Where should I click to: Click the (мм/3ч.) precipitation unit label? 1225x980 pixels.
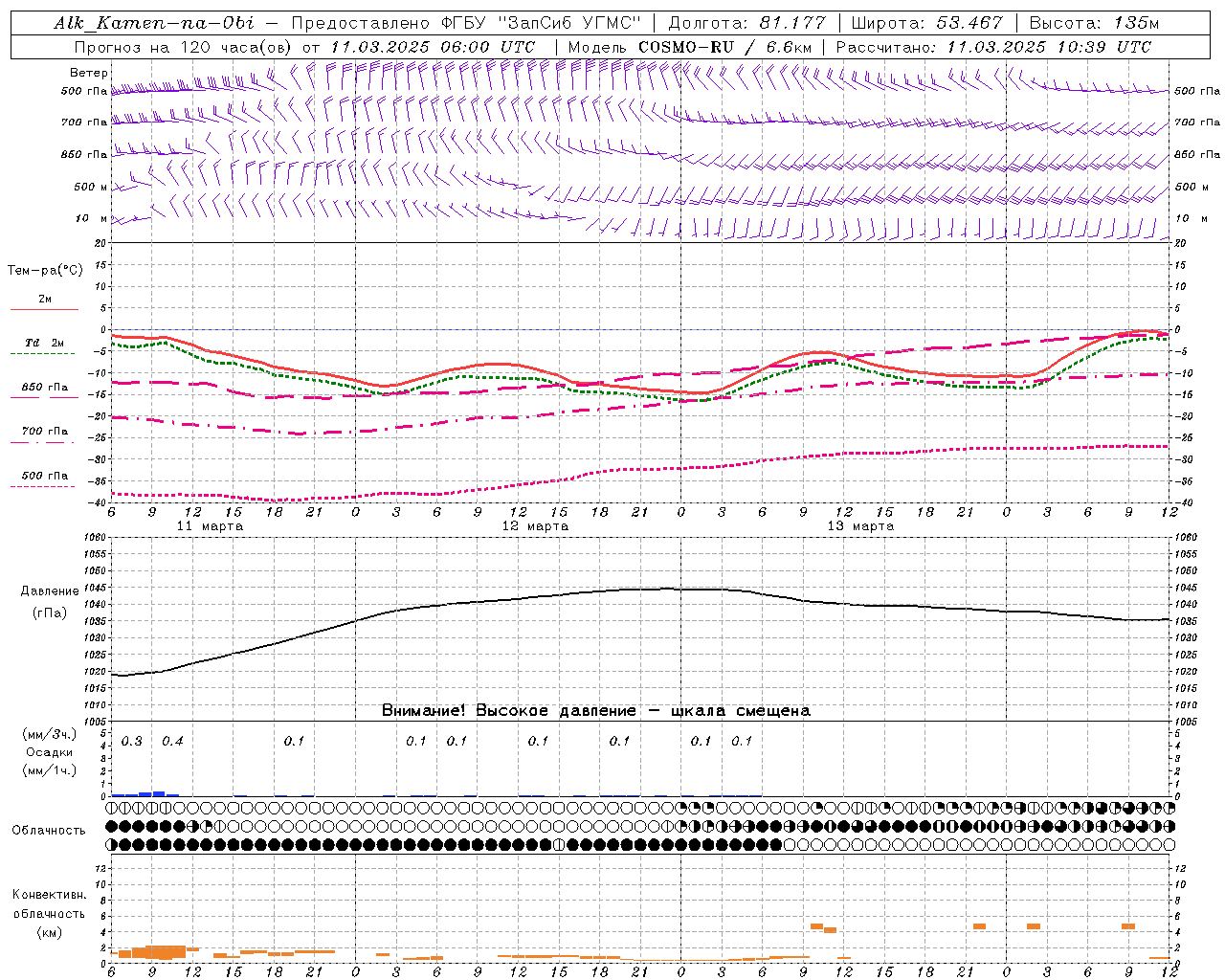[x=50, y=734]
